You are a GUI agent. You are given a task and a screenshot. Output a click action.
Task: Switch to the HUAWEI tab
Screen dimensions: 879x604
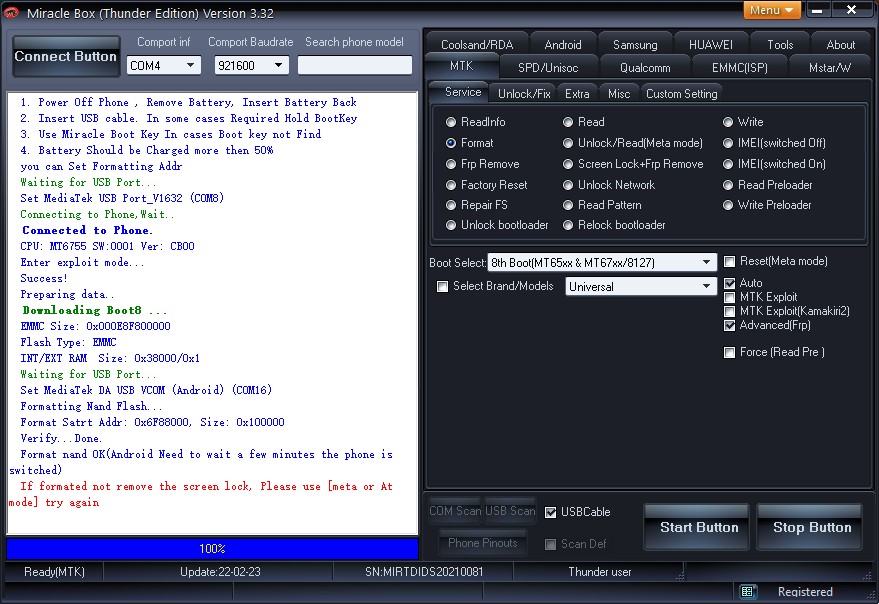tap(710, 44)
